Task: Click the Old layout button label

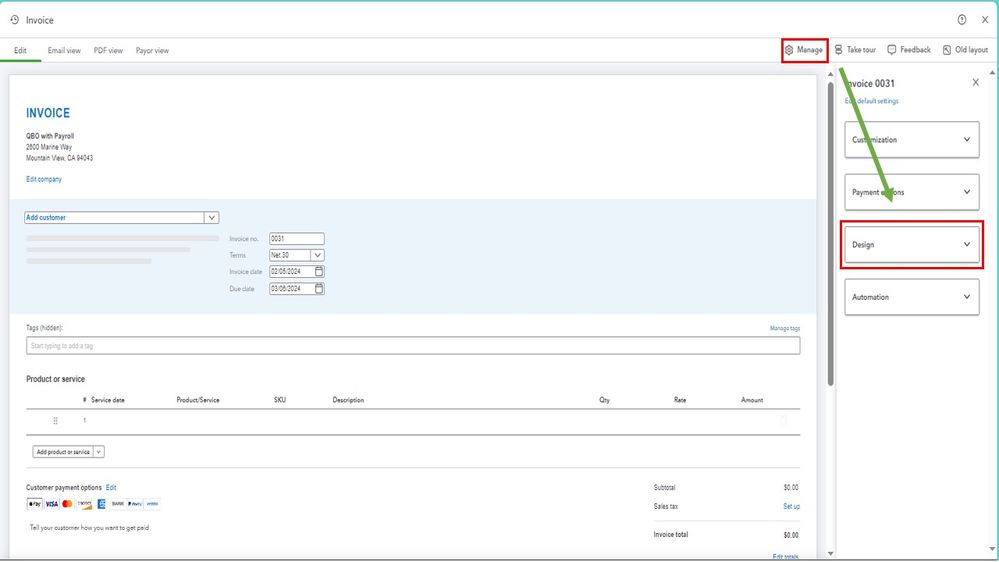Action: click(972, 50)
